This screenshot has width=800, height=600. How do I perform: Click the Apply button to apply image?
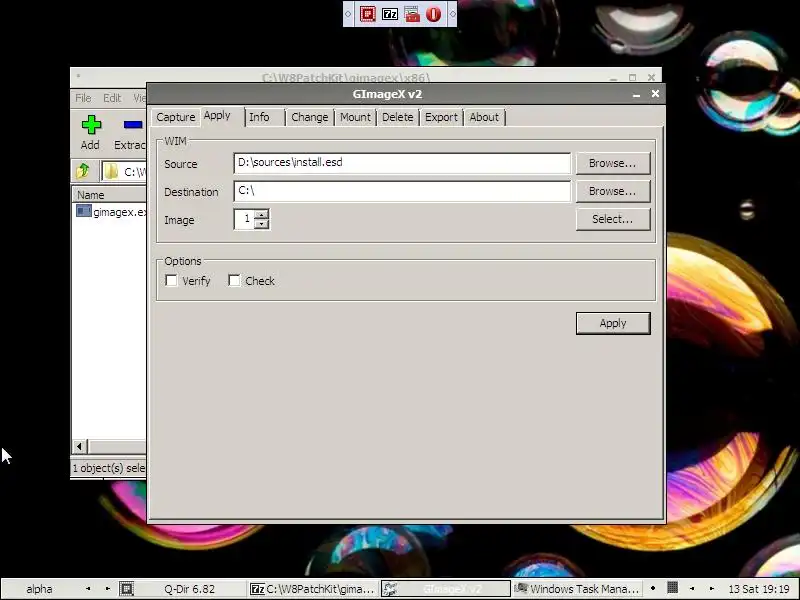point(613,323)
